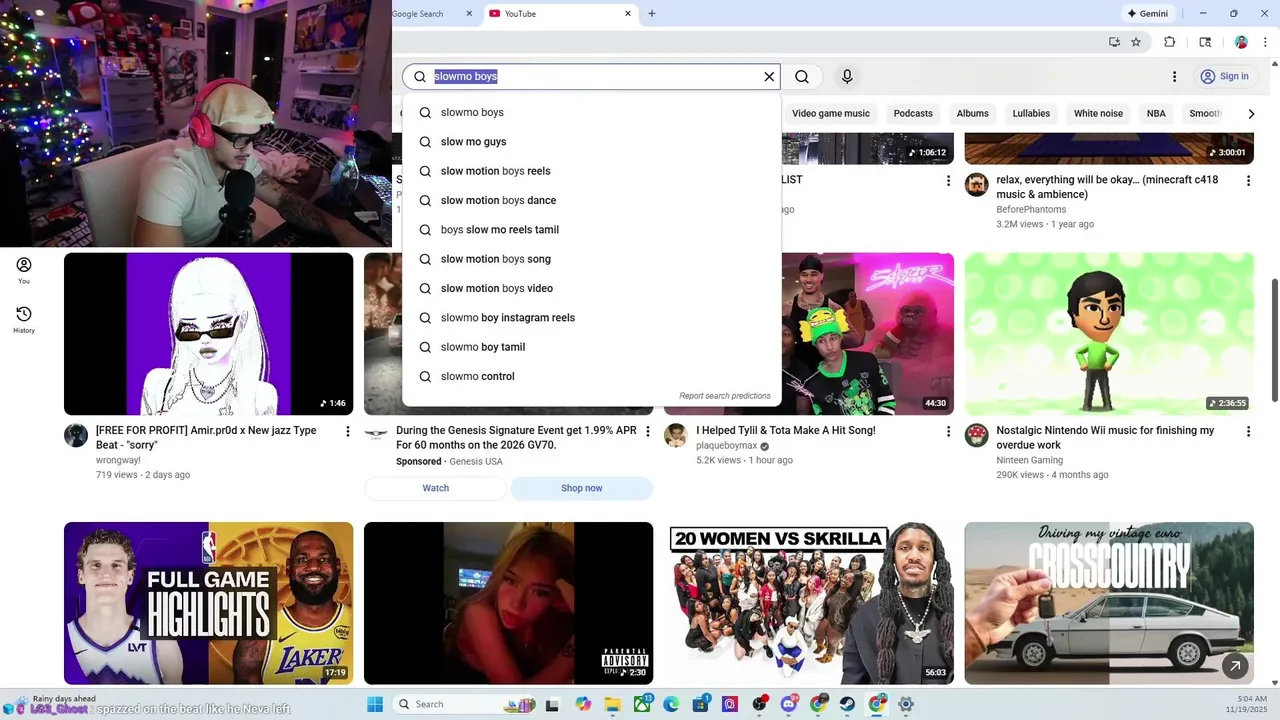The height and width of the screenshot is (720, 1280).
Task: Click Watch button on Genesis ad
Action: tap(436, 488)
